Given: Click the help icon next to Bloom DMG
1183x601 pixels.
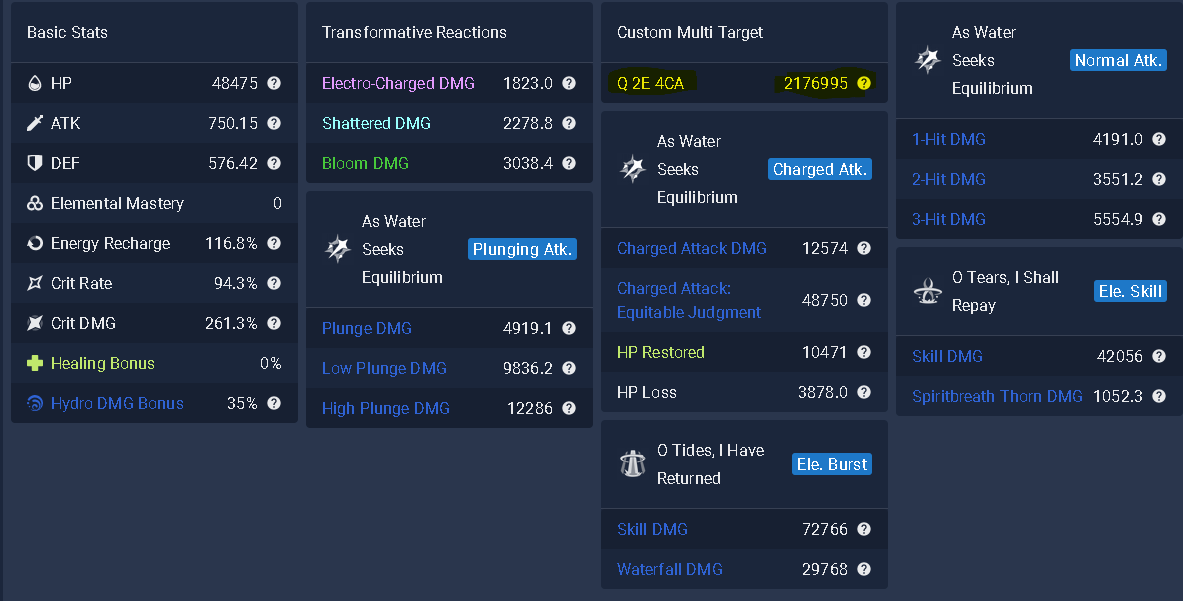Looking at the screenshot, I should click(x=569, y=163).
